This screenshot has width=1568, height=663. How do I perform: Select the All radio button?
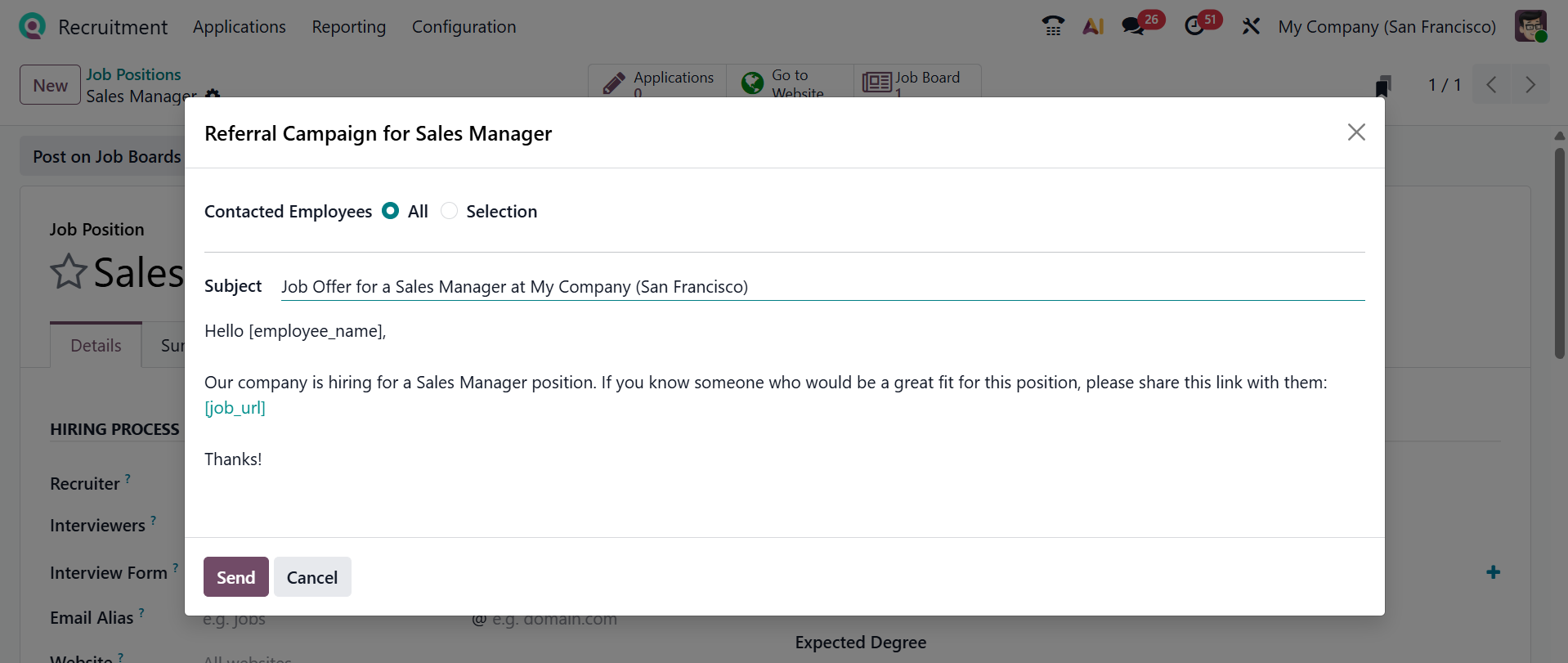pos(391,211)
